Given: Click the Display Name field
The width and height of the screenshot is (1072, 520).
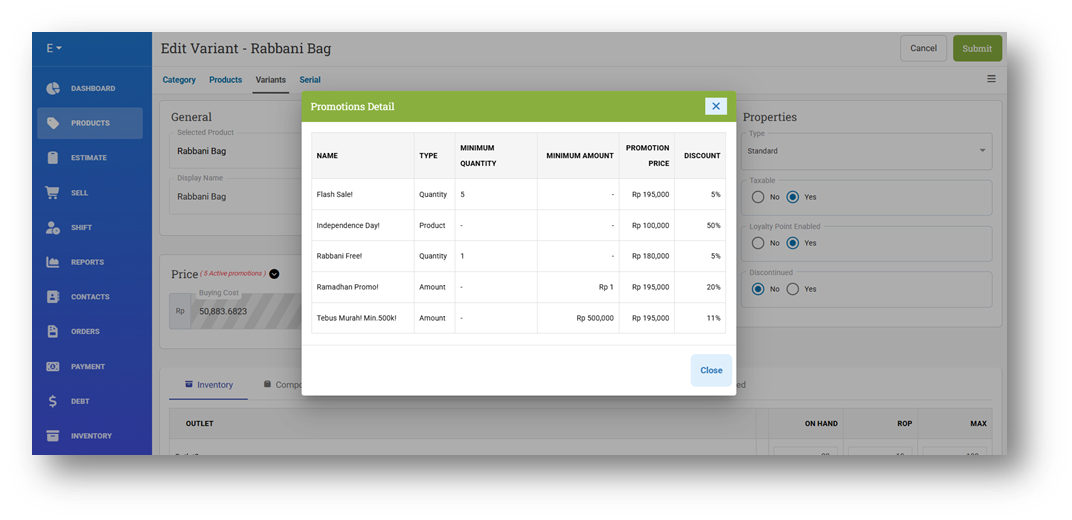Looking at the screenshot, I should pos(237,196).
